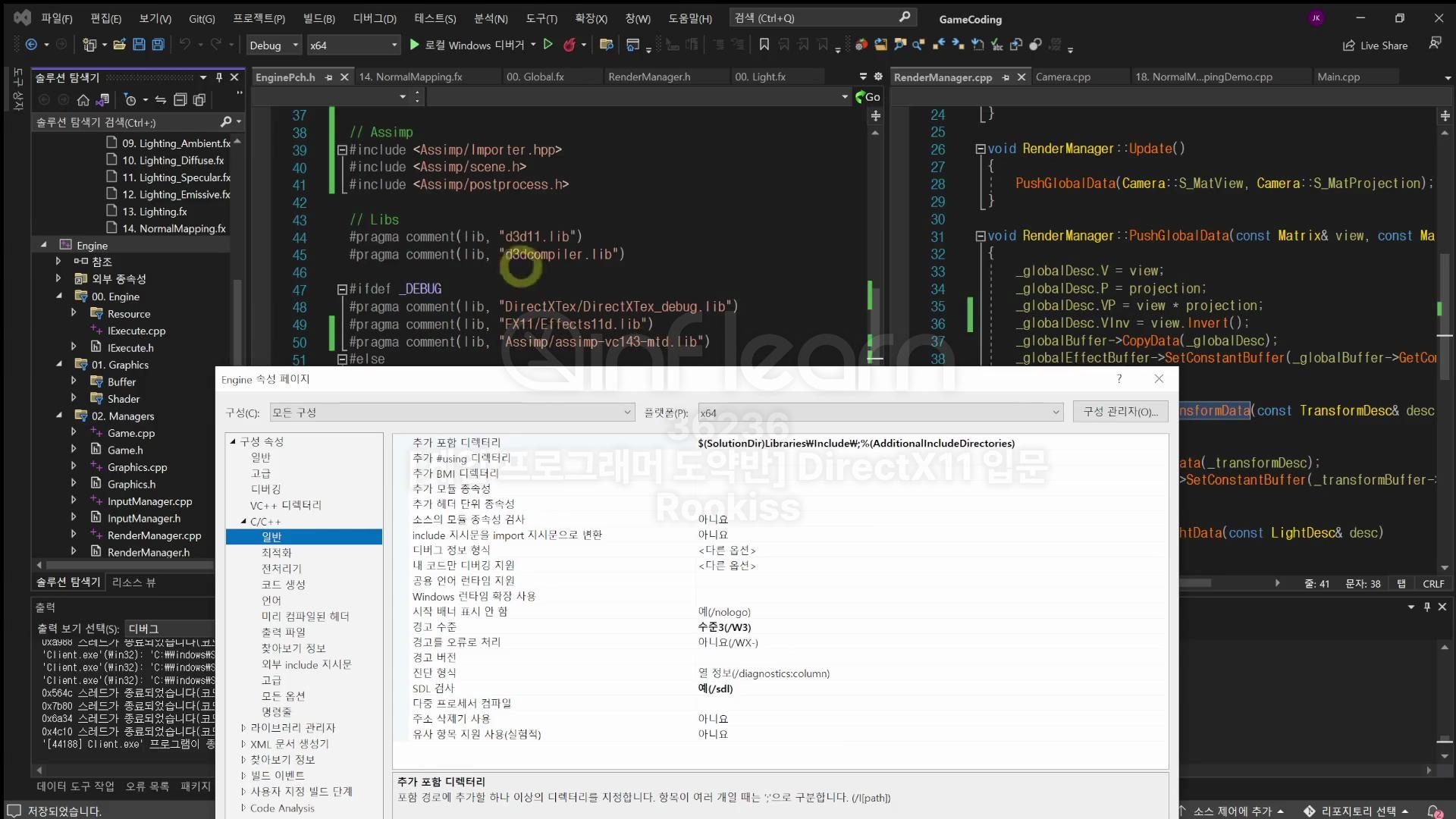1456x819 pixels.
Task: Open the 빌드(B) menu
Action: [318, 18]
